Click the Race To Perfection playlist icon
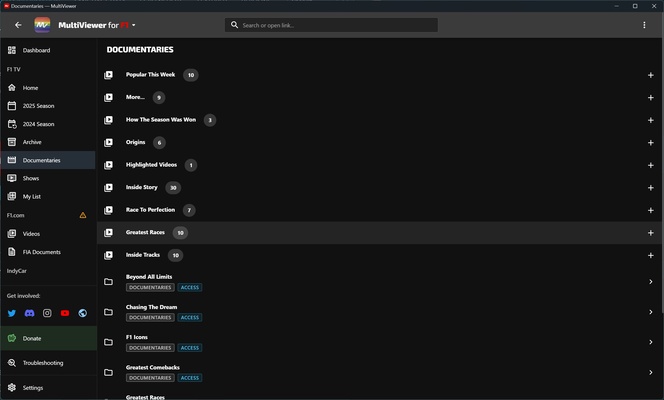 108,210
